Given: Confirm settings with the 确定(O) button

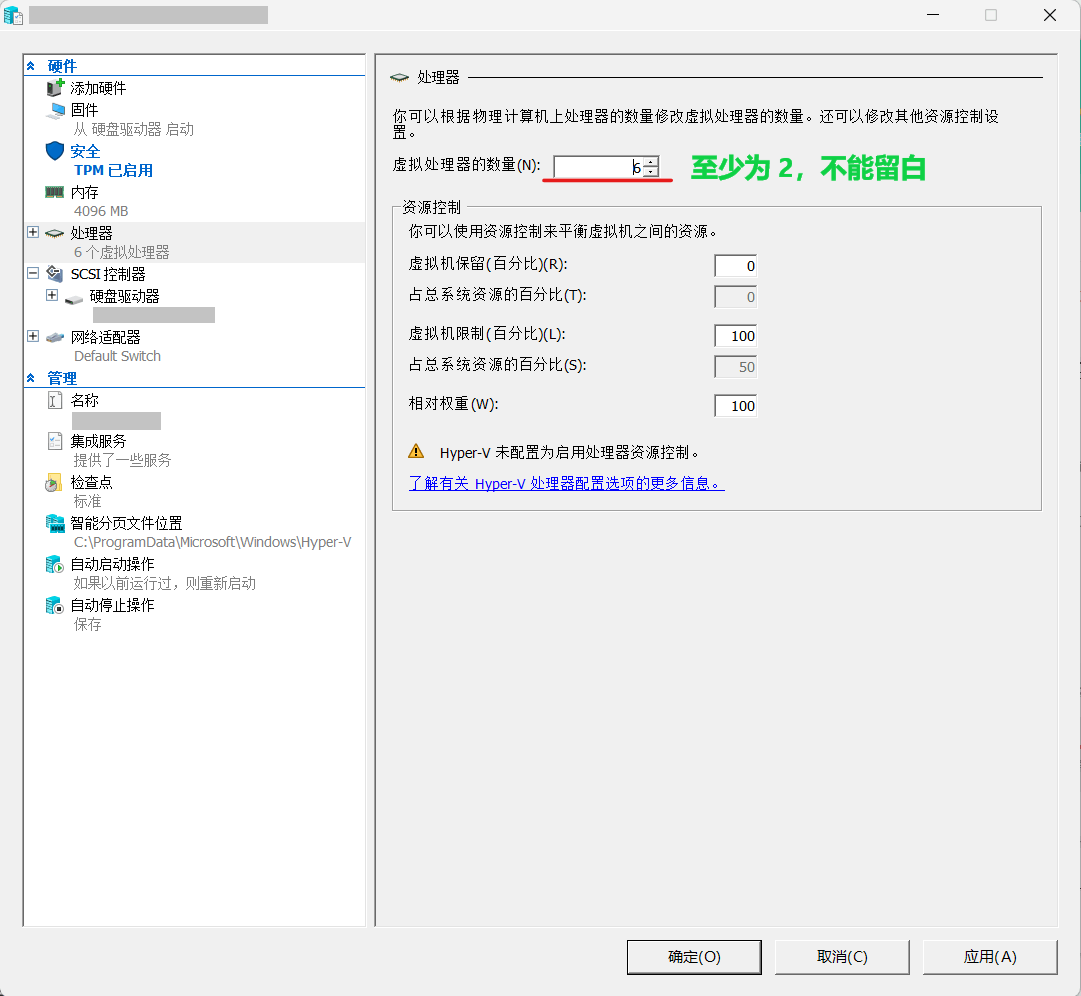Looking at the screenshot, I should pos(694,957).
